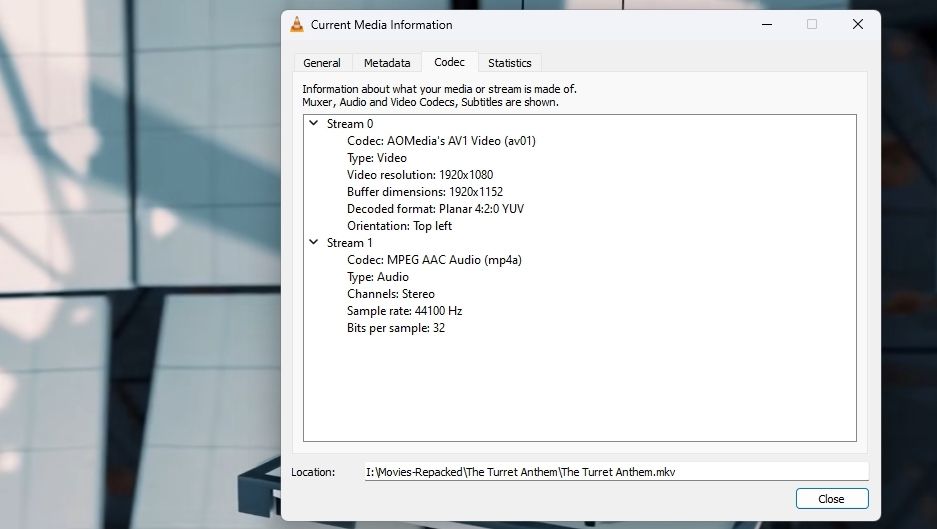The width and height of the screenshot is (937, 529).
Task: Minimize the Current Media Information window
Action: coord(767,25)
